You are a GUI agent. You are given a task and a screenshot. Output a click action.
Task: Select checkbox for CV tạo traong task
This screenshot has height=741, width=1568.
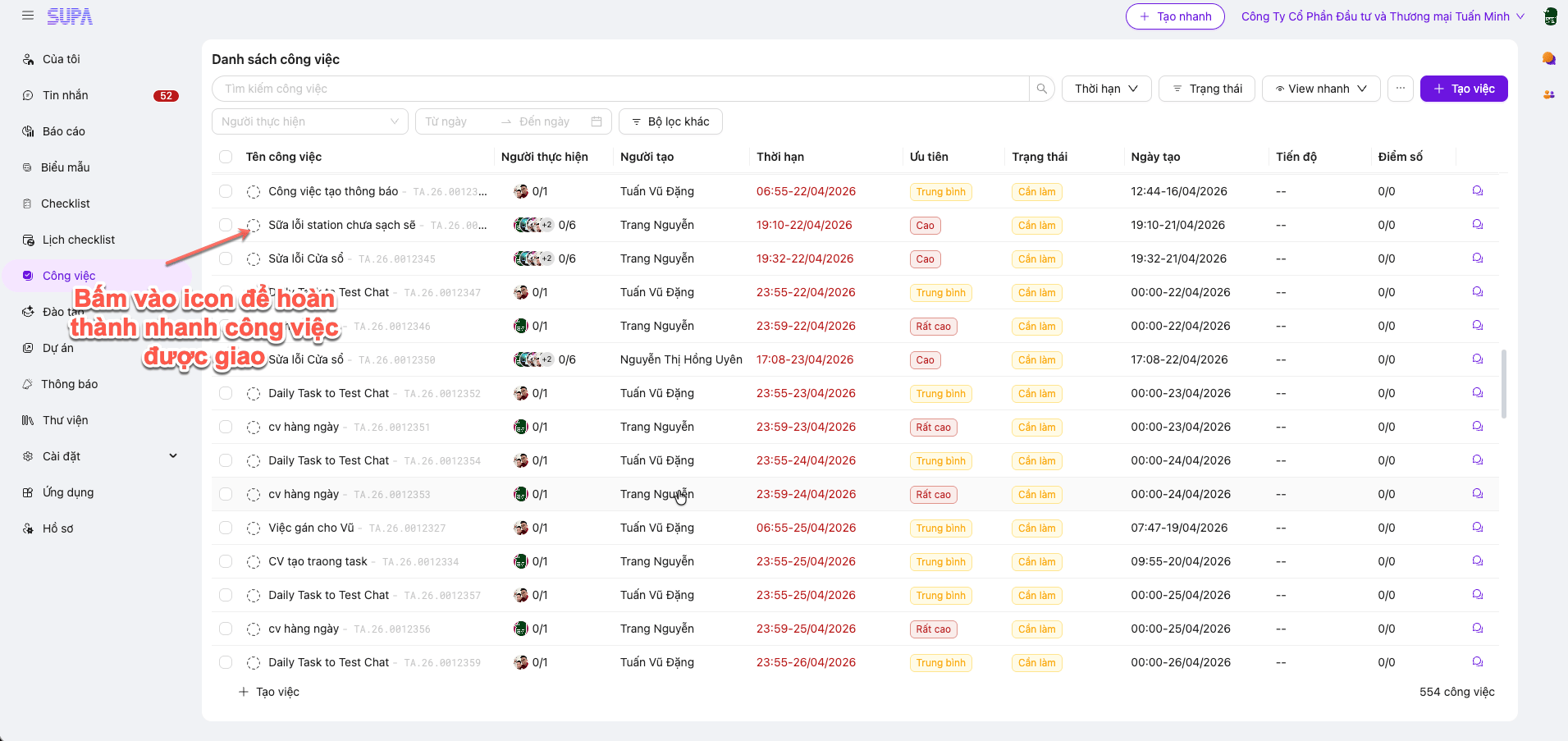click(x=226, y=561)
